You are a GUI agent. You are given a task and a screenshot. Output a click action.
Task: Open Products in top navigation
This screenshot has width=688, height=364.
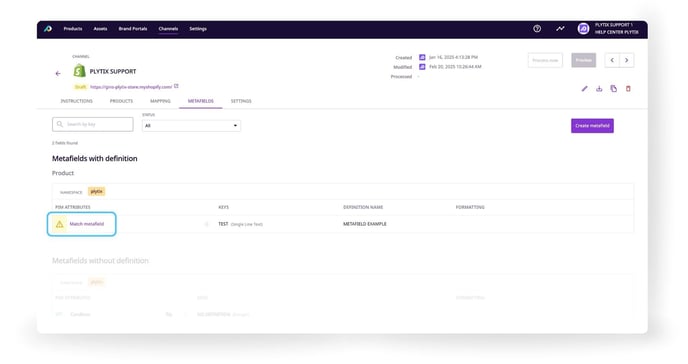73,29
